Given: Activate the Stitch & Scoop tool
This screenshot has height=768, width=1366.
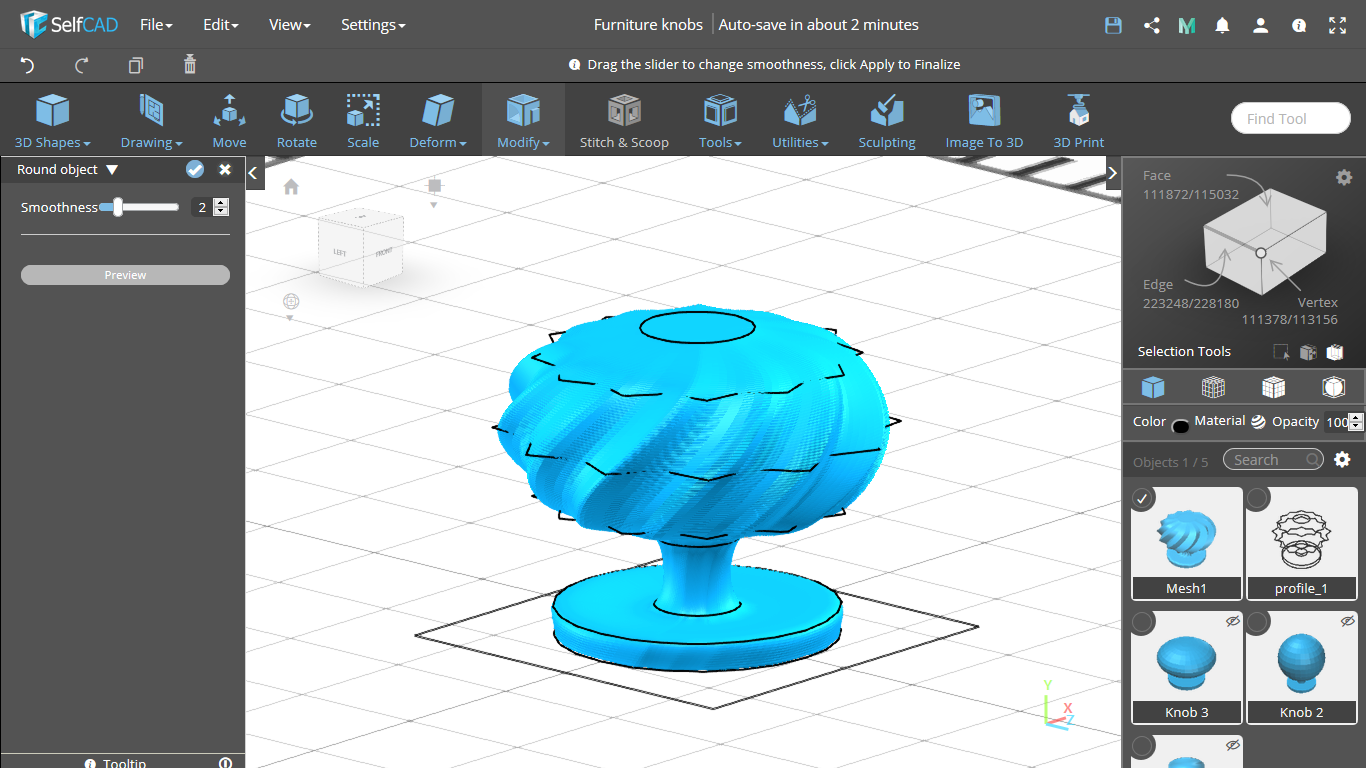Looking at the screenshot, I should tap(624, 120).
